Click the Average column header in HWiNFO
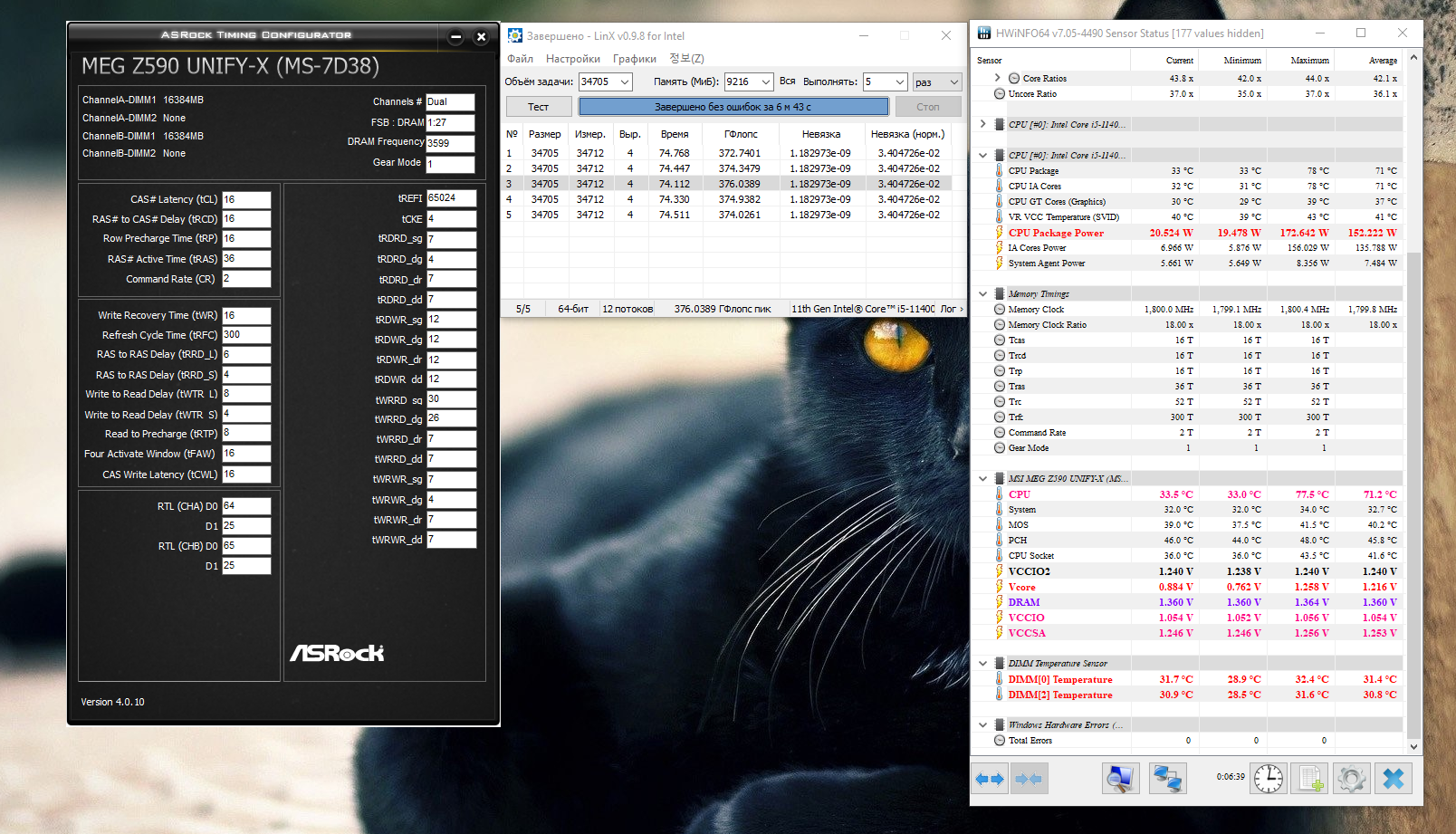Screen dimensions: 1456x834 coord(1368,61)
